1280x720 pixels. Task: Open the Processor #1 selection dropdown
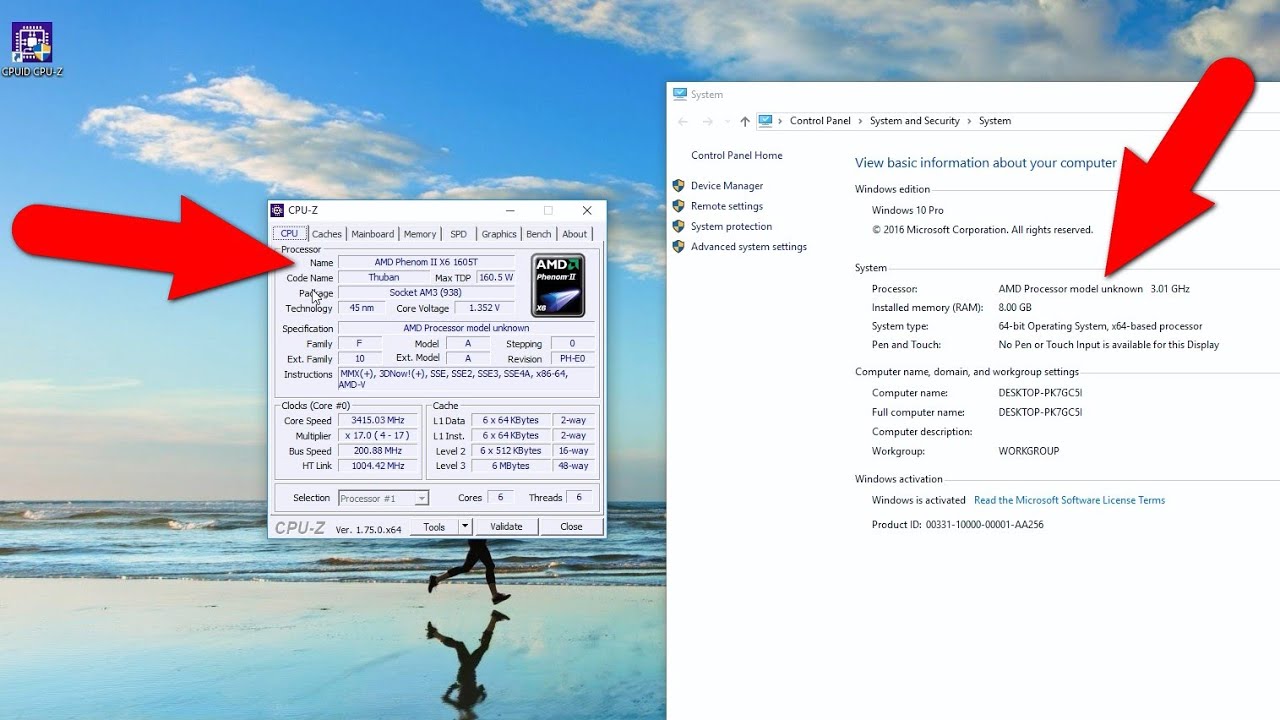(421, 497)
